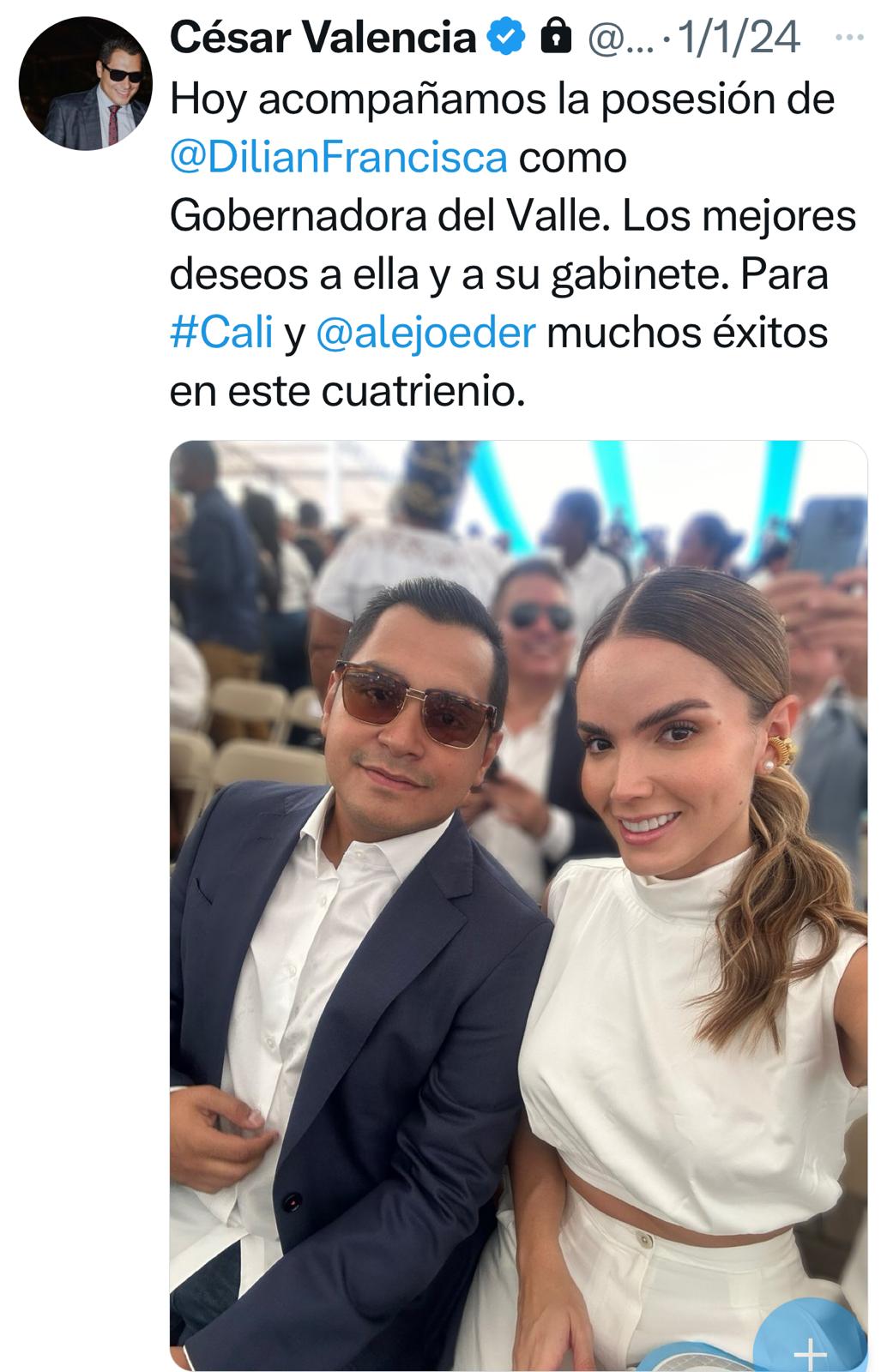Screen dimensions: 887x1372
Task: Open the @DilianFrancisca mention
Action: 339,158
